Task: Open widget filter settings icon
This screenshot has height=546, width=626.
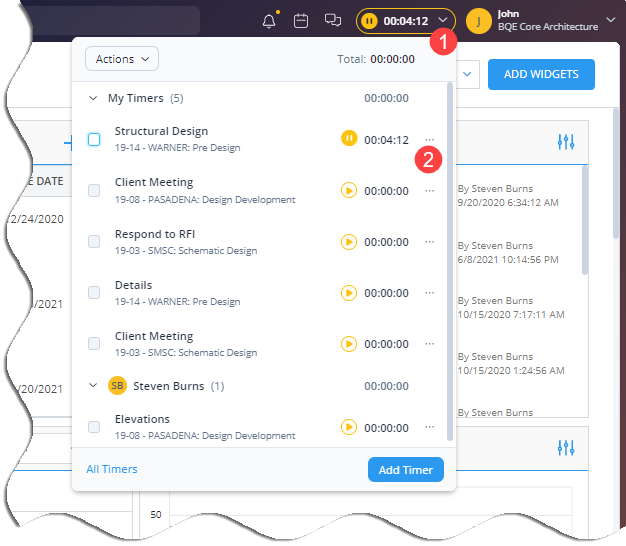Action: pyautogui.click(x=566, y=142)
